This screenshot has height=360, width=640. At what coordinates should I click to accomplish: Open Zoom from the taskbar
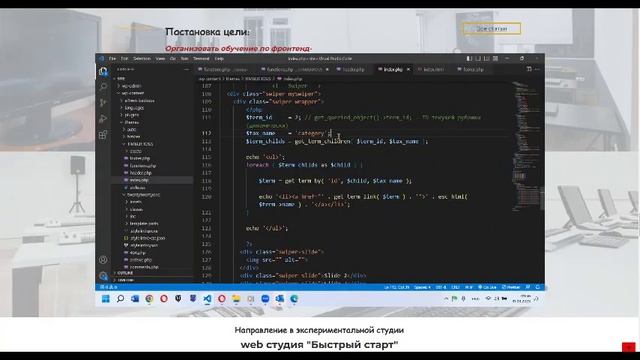265,299
